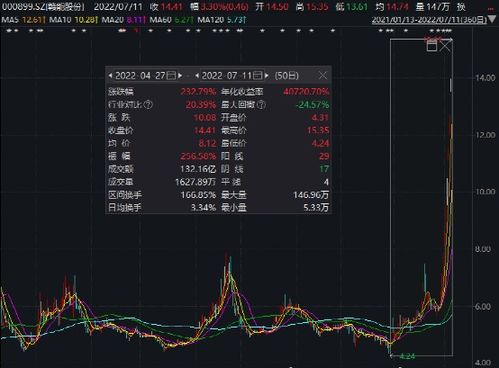This screenshot has height=368, width=499.
Task: Click the 14.00 price axis label
Action: 485,78
